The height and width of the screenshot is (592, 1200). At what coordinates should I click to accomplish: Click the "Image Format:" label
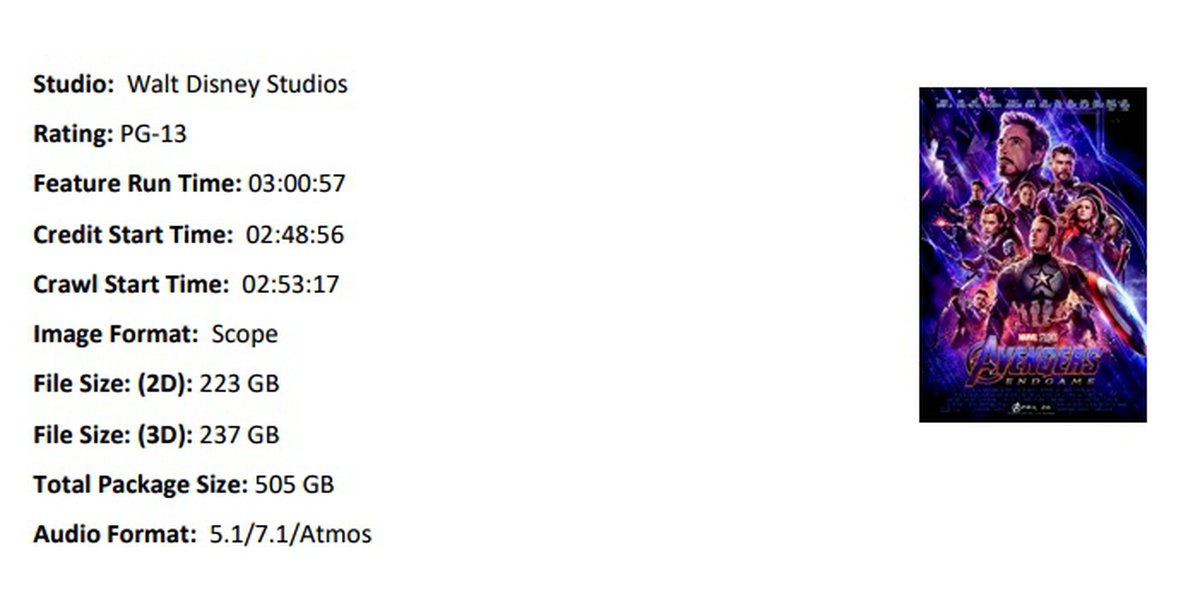click(116, 334)
